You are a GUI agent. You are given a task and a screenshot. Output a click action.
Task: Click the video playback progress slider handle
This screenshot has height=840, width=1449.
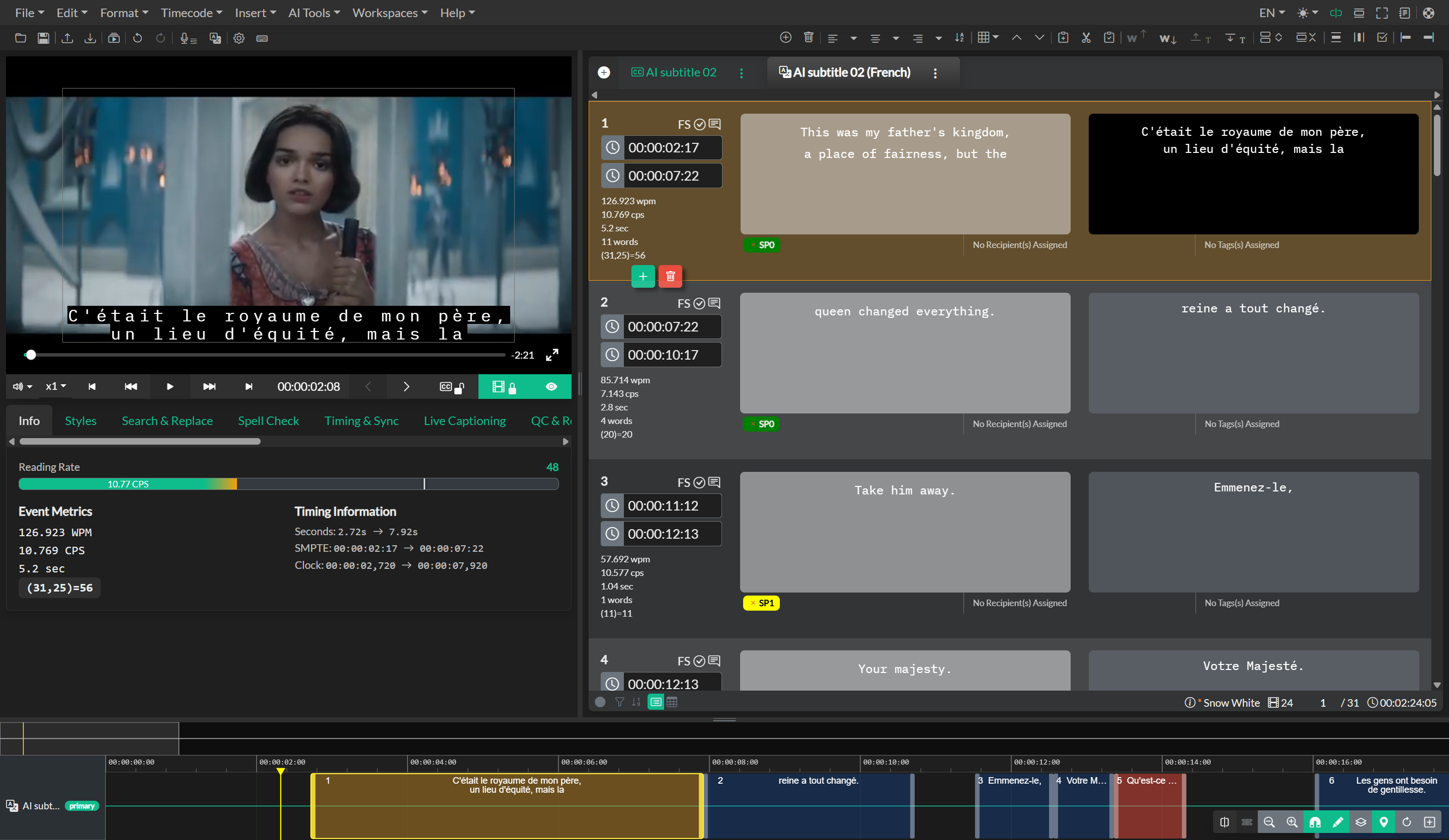click(x=31, y=355)
